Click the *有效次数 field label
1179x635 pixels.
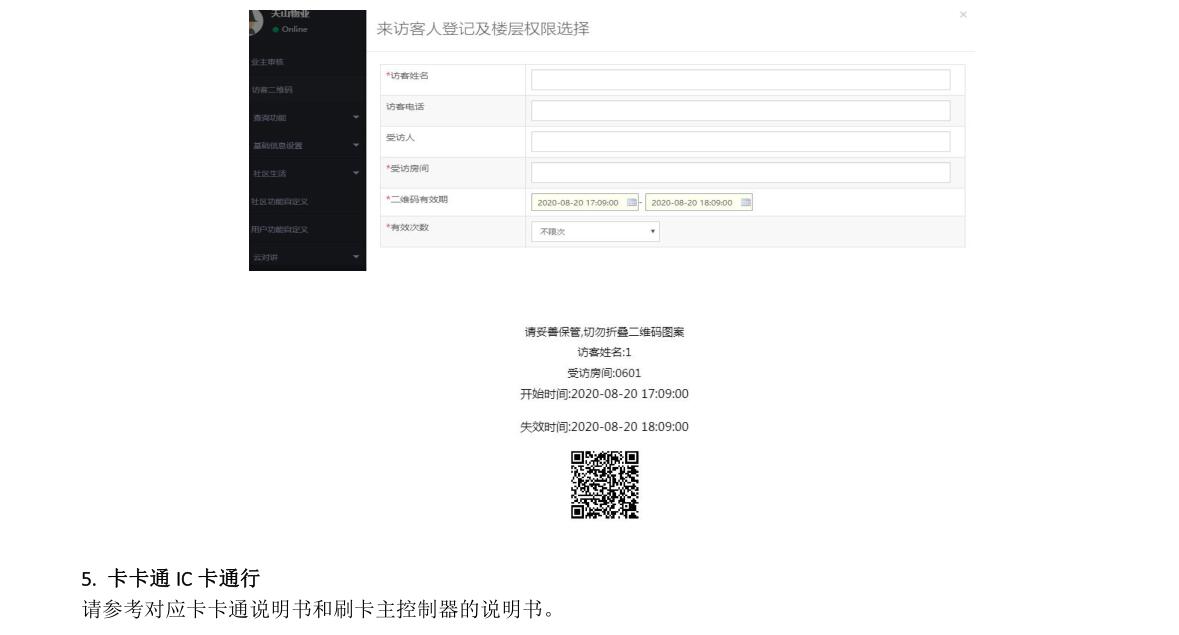coord(408,227)
